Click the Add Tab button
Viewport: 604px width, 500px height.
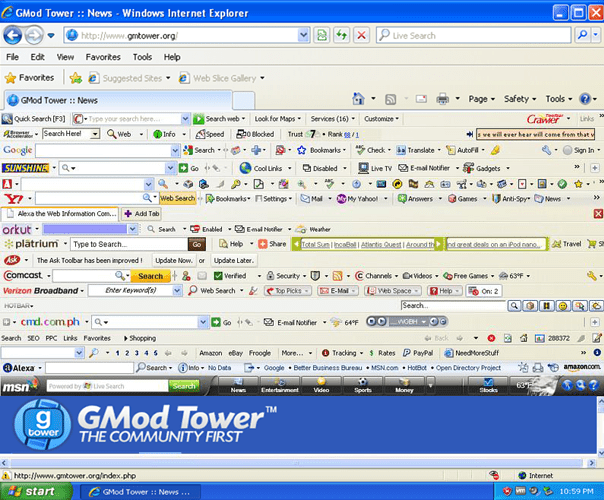[x=141, y=214]
